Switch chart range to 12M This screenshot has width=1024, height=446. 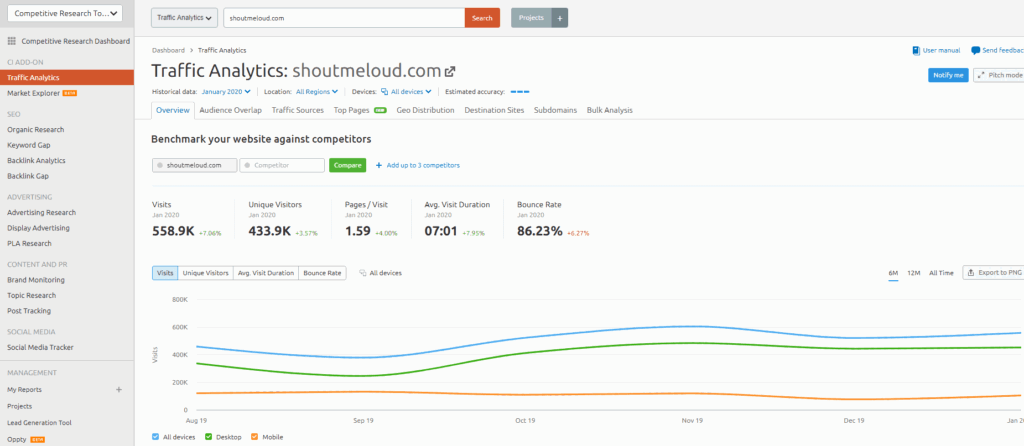pyautogui.click(x=914, y=273)
